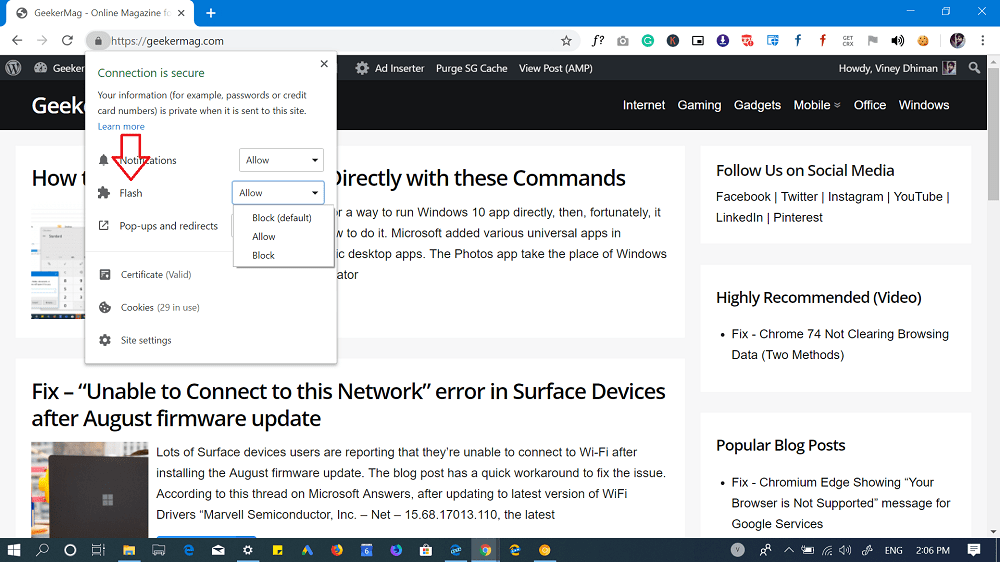Open the 'Unable to Connect to this Network' article
This screenshot has width=1000, height=562.
348,404
